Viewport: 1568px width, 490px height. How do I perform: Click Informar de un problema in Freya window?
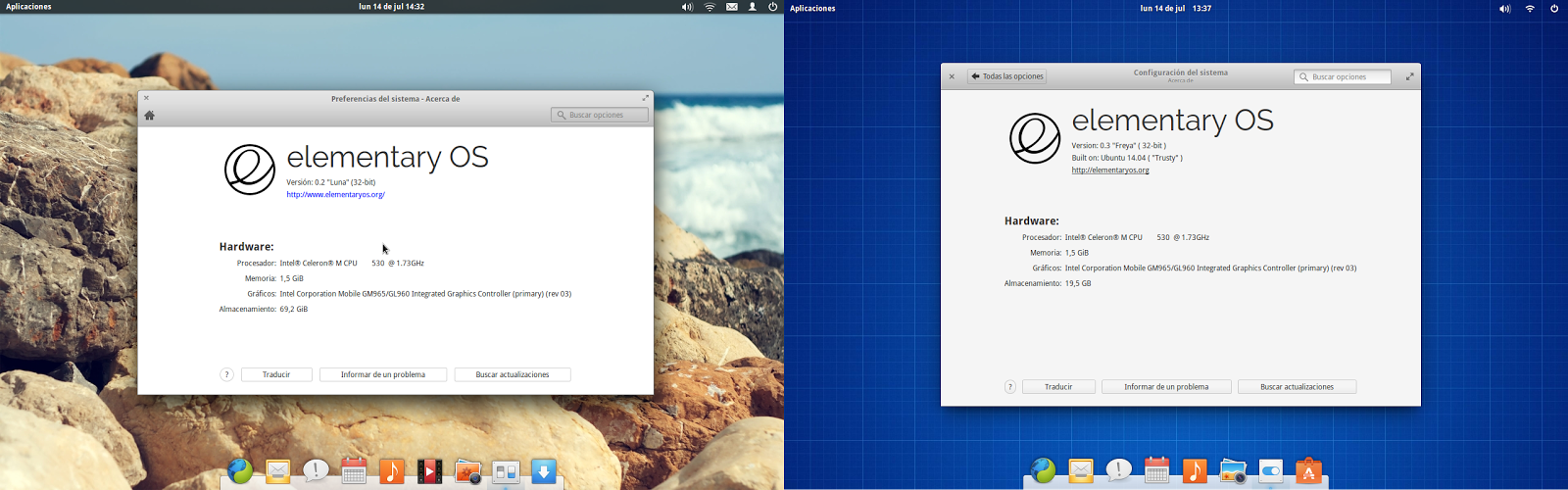[1166, 387]
